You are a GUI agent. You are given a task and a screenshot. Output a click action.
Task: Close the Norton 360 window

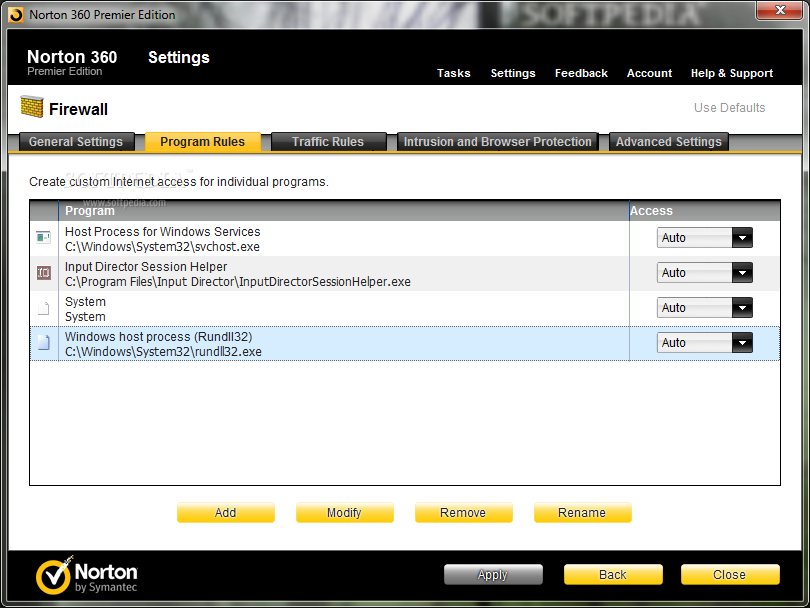click(x=780, y=10)
